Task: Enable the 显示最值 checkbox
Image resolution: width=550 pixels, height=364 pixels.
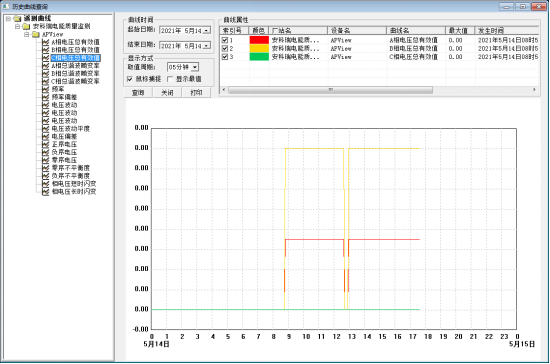Action: [x=170, y=79]
